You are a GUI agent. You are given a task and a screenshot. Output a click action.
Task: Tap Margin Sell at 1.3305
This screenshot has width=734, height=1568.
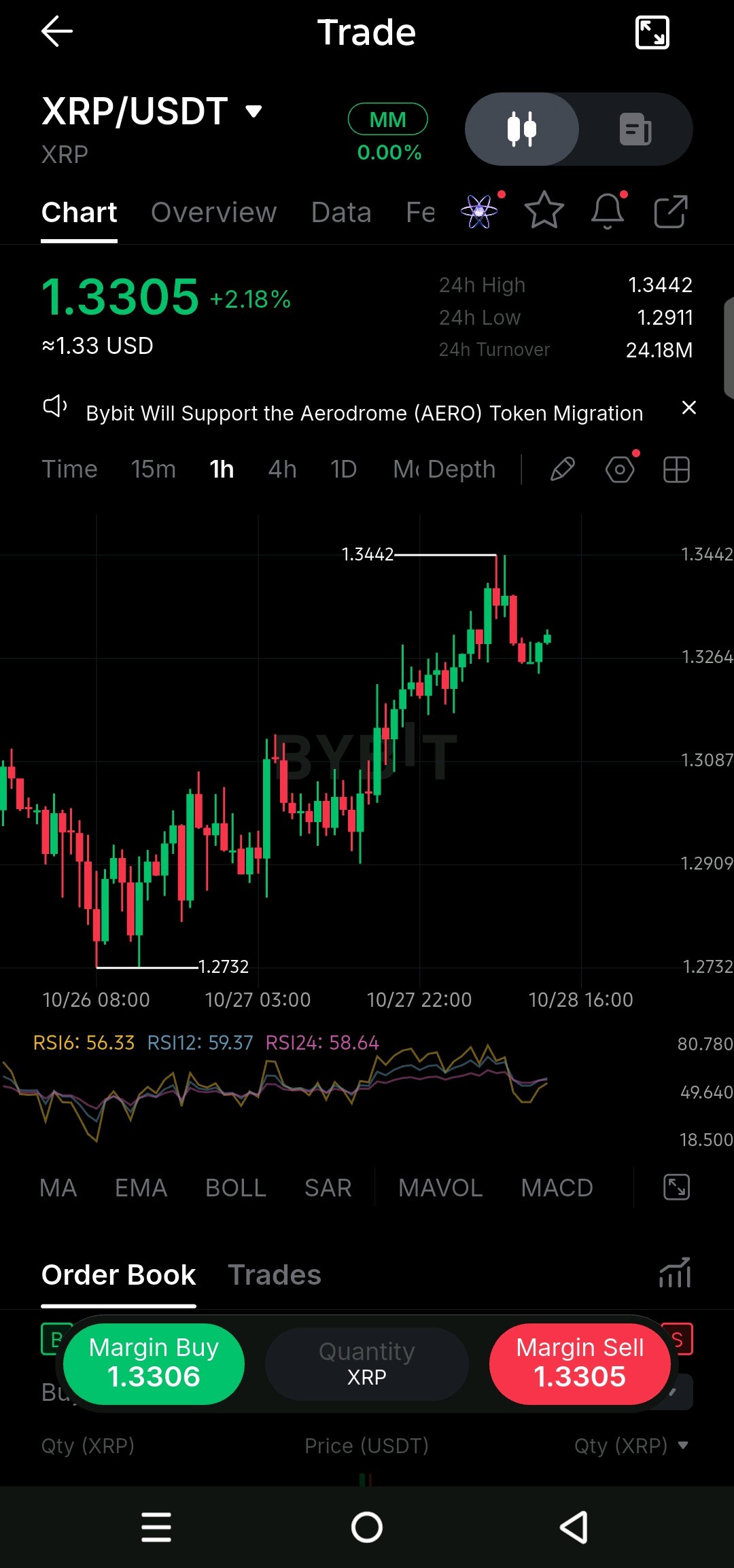coord(580,1364)
